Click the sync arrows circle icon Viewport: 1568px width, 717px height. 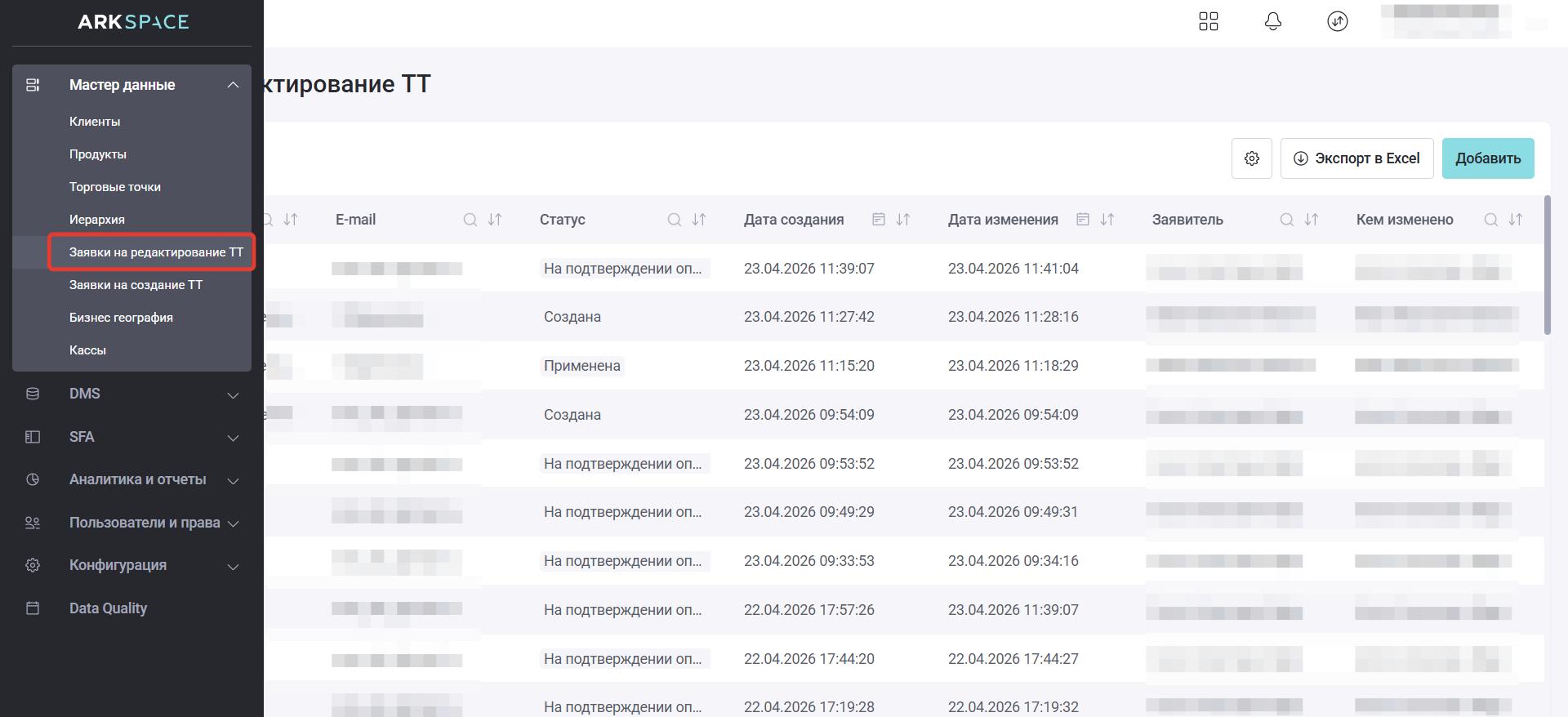pyautogui.click(x=1337, y=21)
